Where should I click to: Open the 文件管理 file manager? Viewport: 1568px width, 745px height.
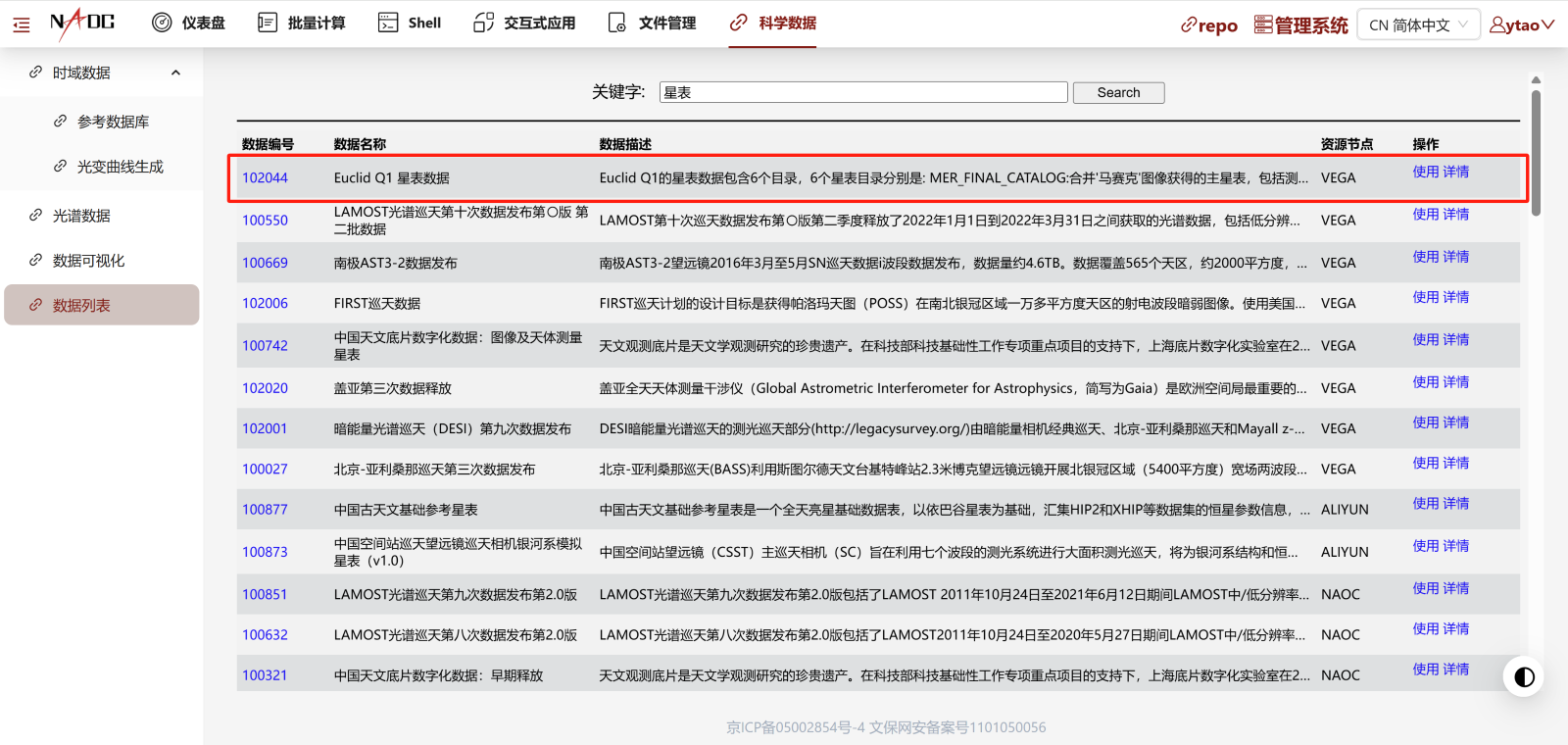pos(652,23)
